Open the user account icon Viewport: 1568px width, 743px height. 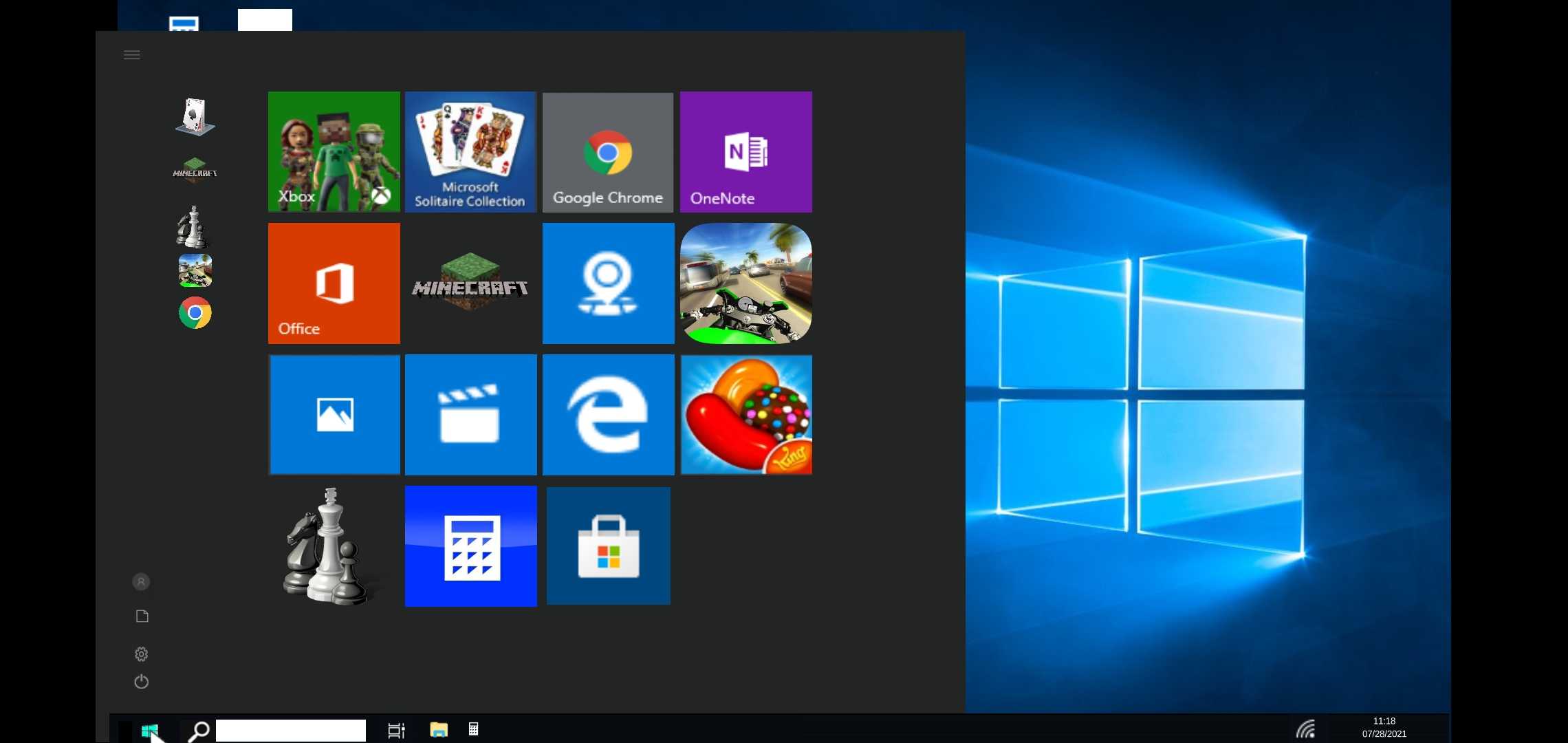pos(141,582)
